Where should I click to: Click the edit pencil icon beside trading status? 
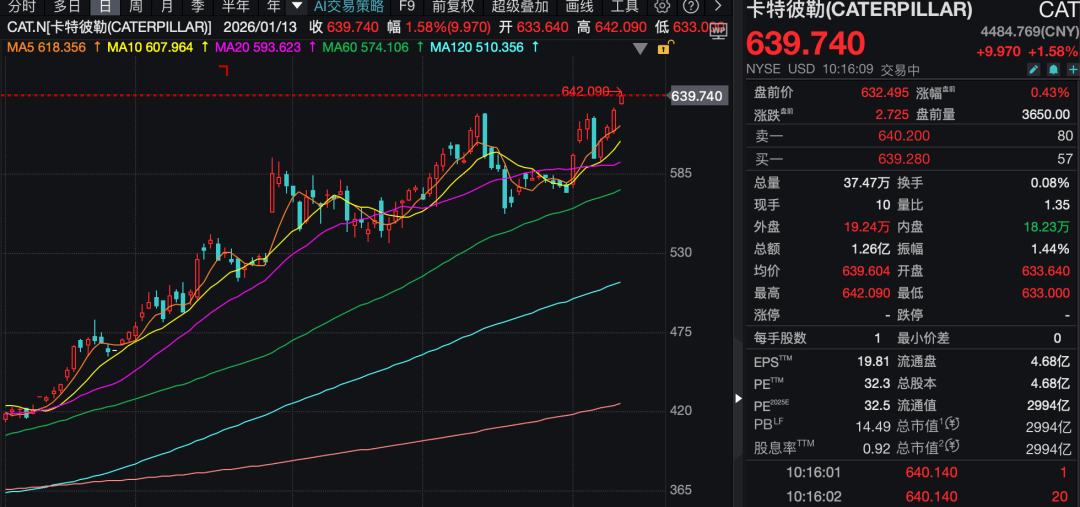click(1034, 69)
